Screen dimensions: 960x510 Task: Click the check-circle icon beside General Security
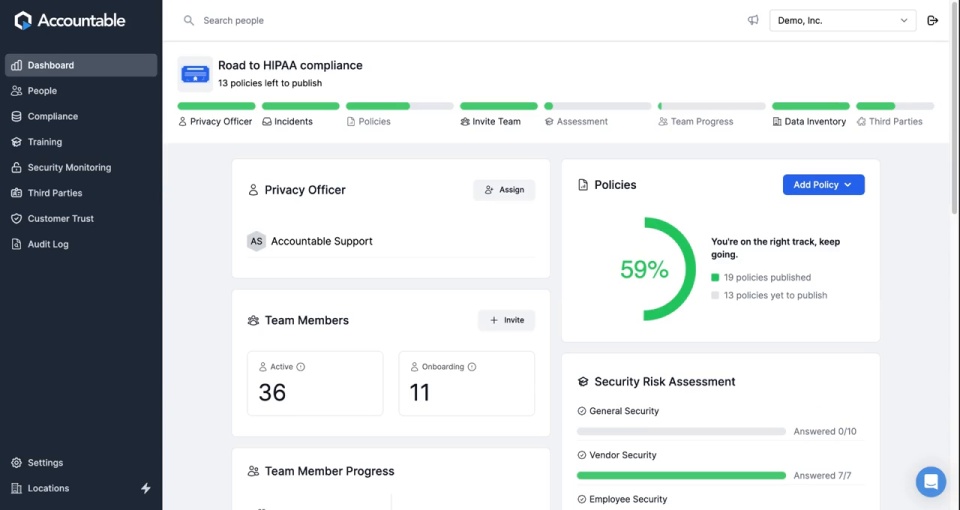tap(582, 411)
